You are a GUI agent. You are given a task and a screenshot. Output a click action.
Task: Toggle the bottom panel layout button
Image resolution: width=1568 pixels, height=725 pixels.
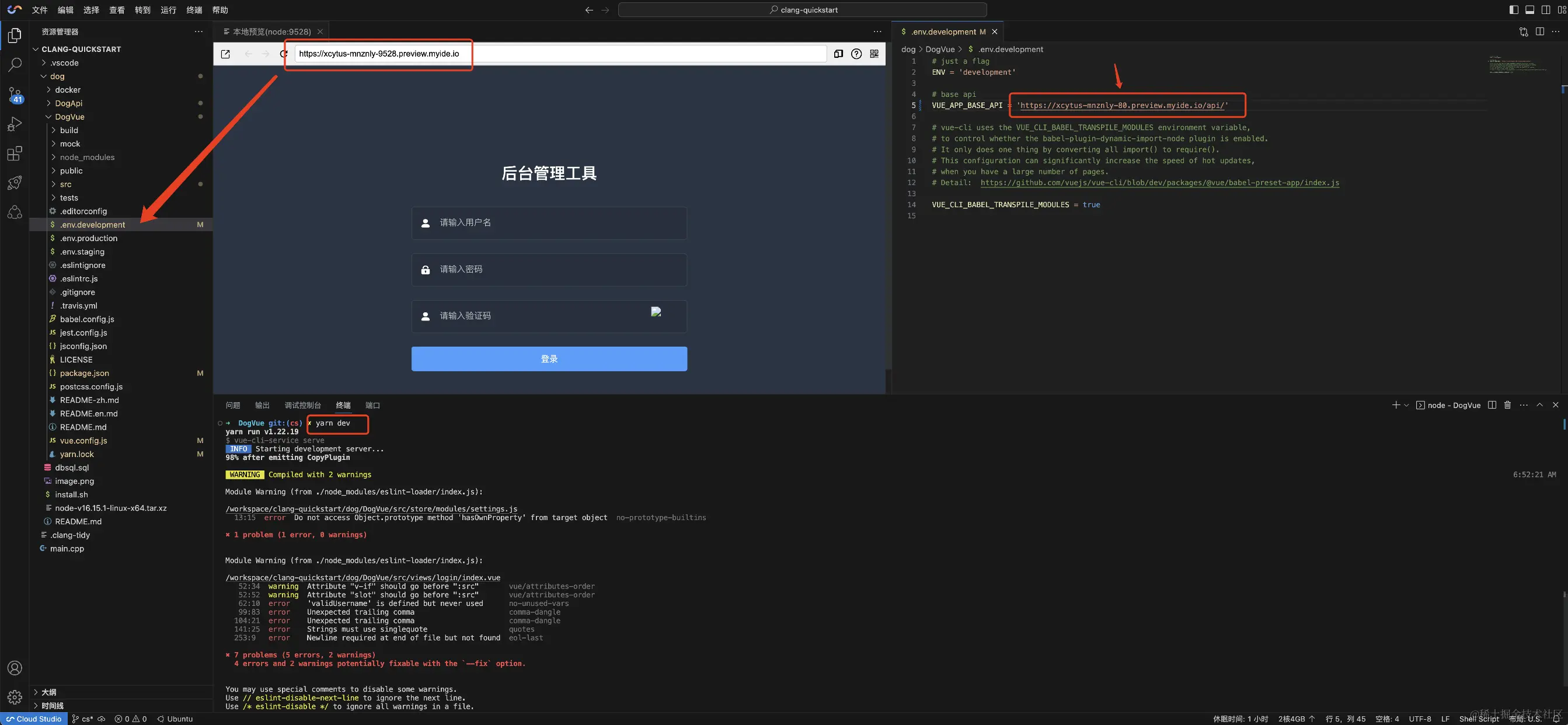[1529, 10]
